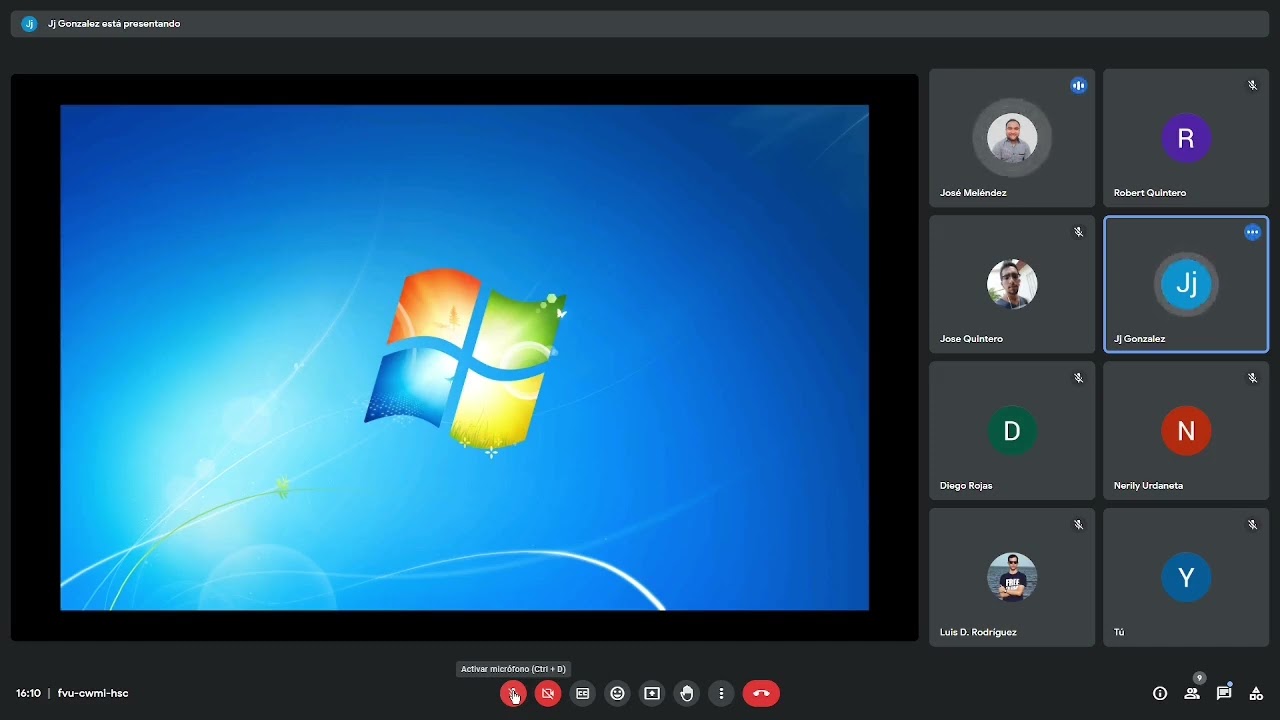Toggle closed captions

pyautogui.click(x=583, y=693)
